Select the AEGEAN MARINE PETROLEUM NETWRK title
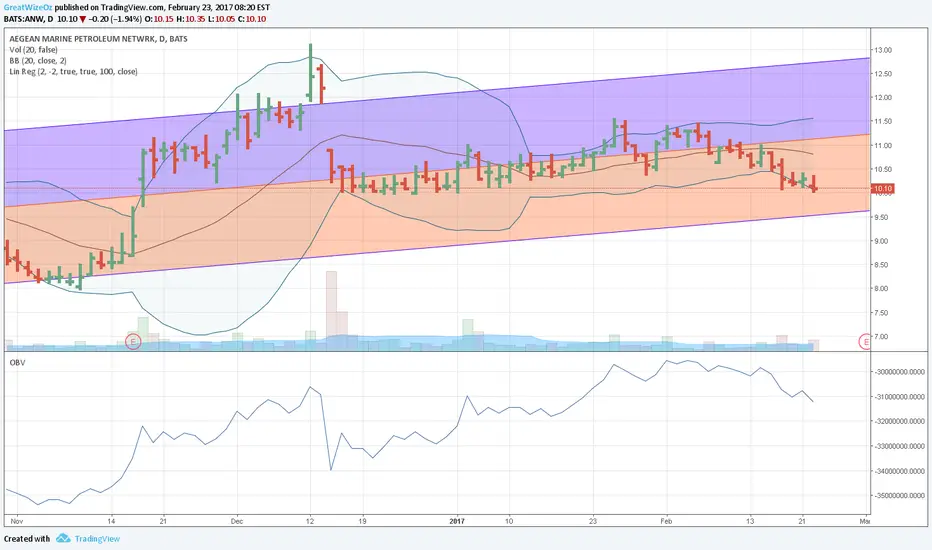 click(99, 39)
